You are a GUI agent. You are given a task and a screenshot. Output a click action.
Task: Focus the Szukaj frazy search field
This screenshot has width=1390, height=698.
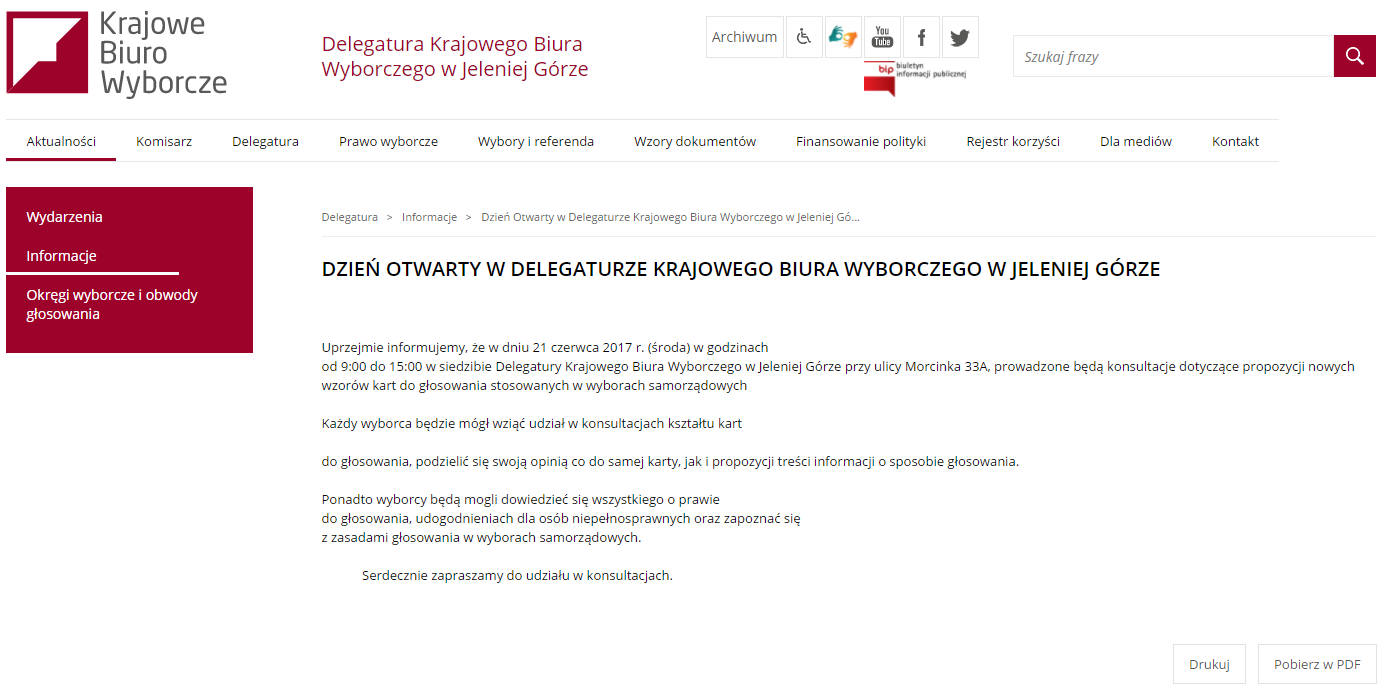point(1173,56)
